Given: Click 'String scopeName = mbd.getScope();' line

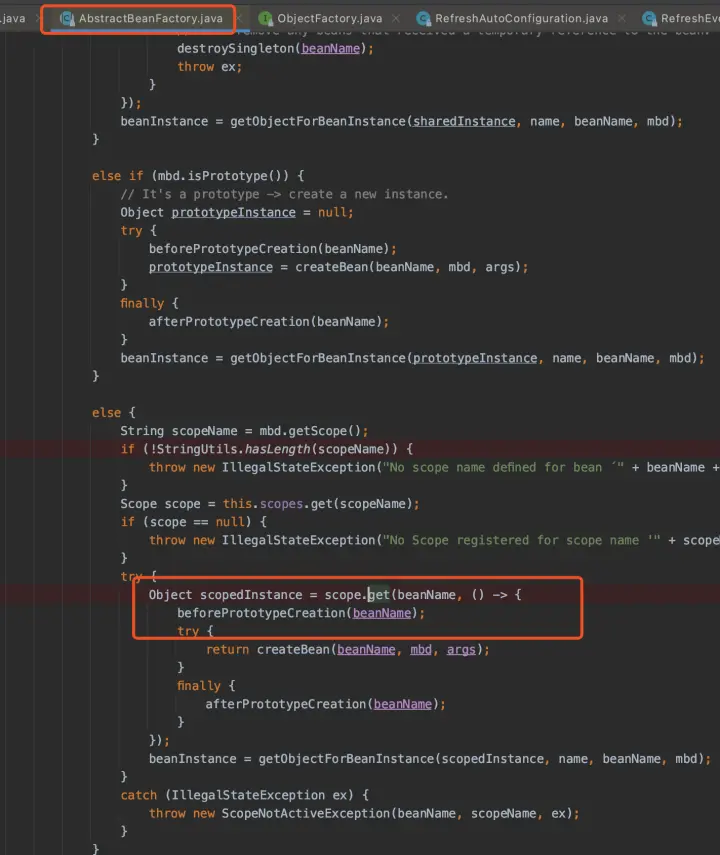Looking at the screenshot, I should click(x=244, y=431).
